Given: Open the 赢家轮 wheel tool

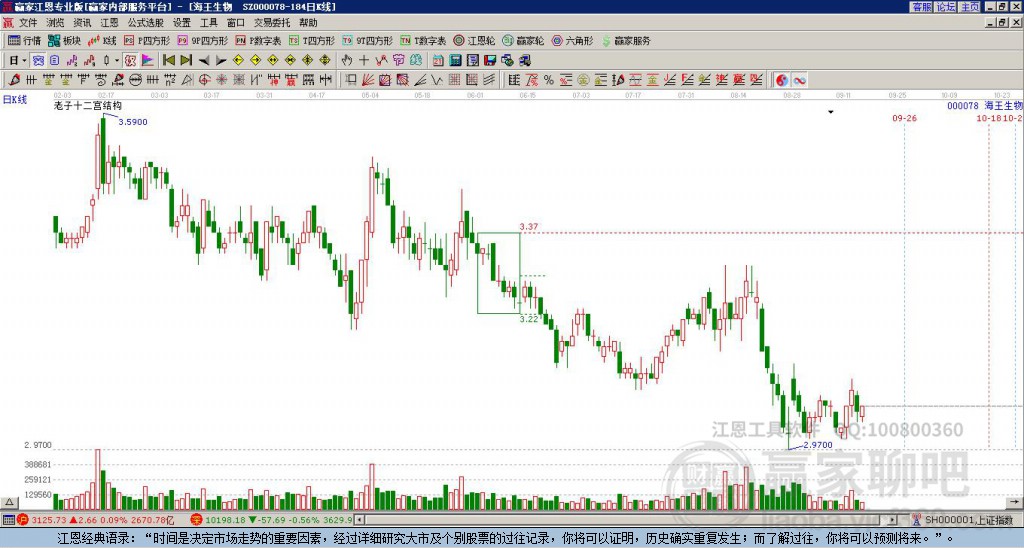Looking at the screenshot, I should (x=523, y=40).
